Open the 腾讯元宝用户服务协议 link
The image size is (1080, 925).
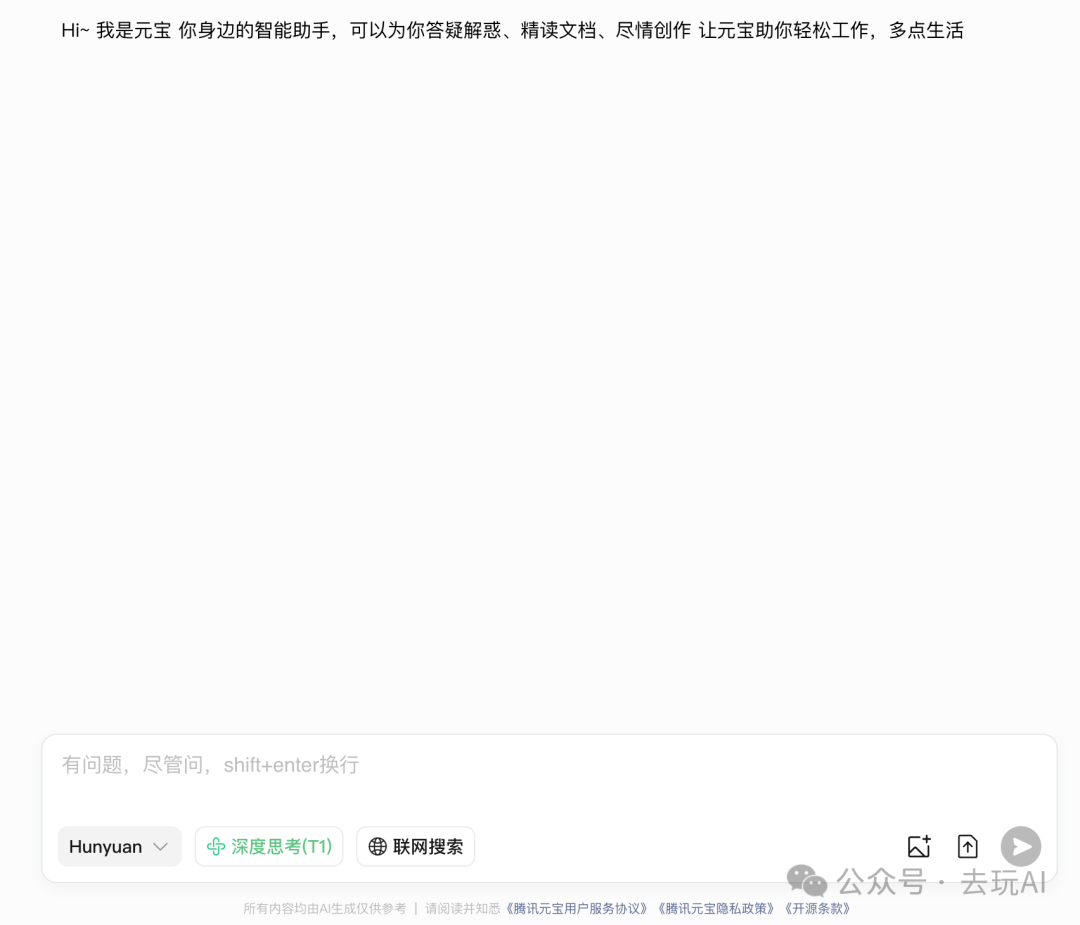575,908
